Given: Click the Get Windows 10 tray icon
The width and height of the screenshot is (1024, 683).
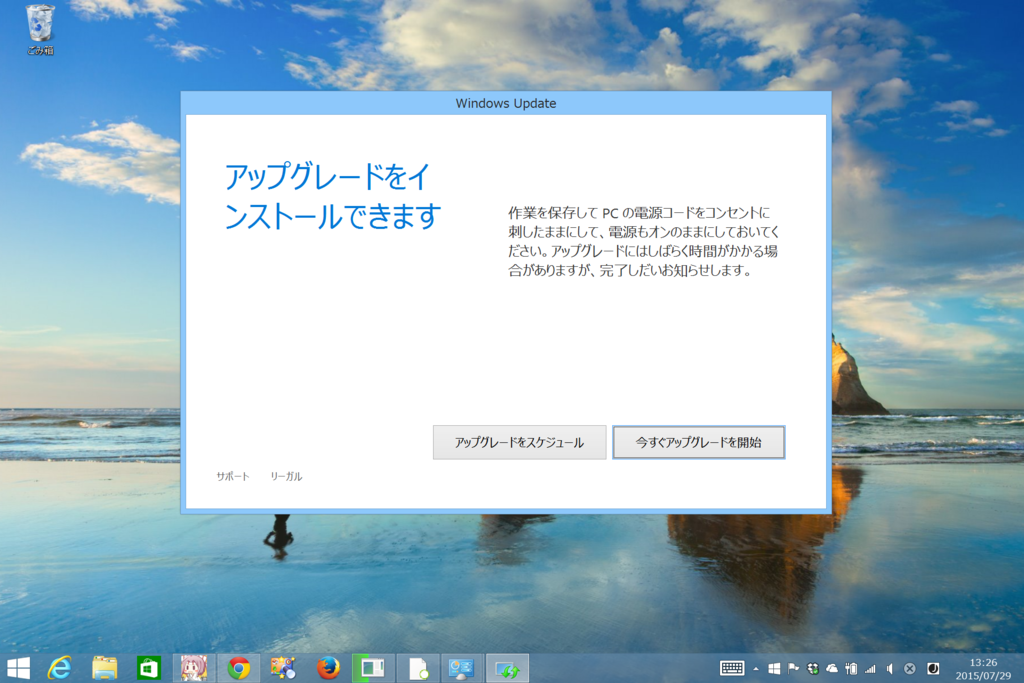Looking at the screenshot, I should click(774, 669).
